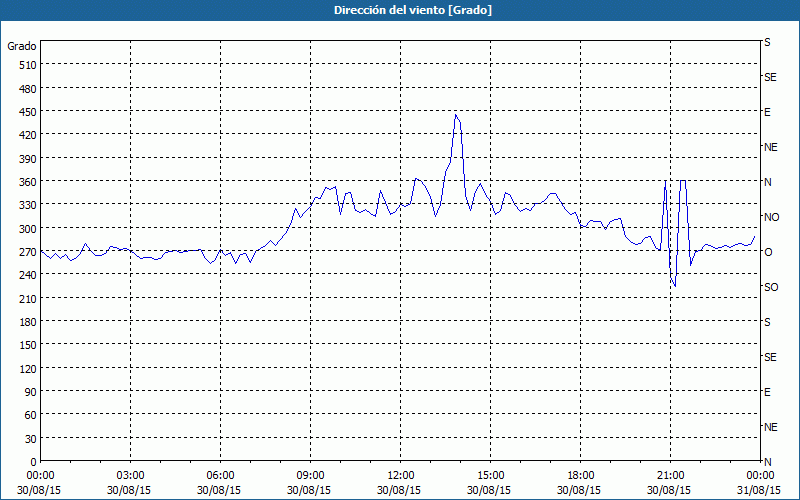
Task: Select the 31/08/15 date label
Action: pos(760,490)
